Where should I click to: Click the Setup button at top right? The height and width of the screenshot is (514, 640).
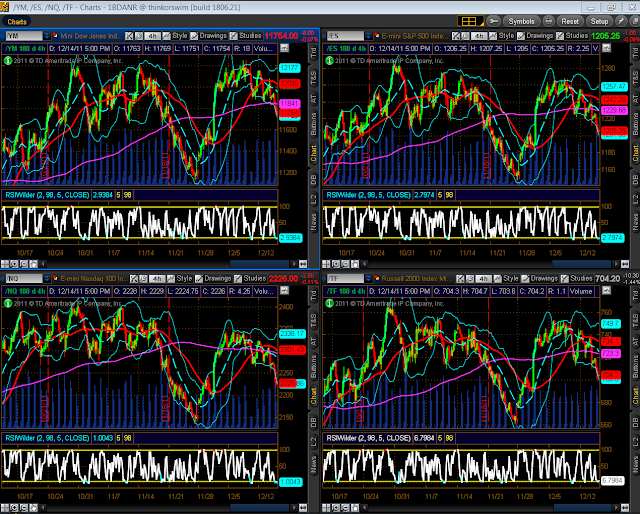pos(599,20)
